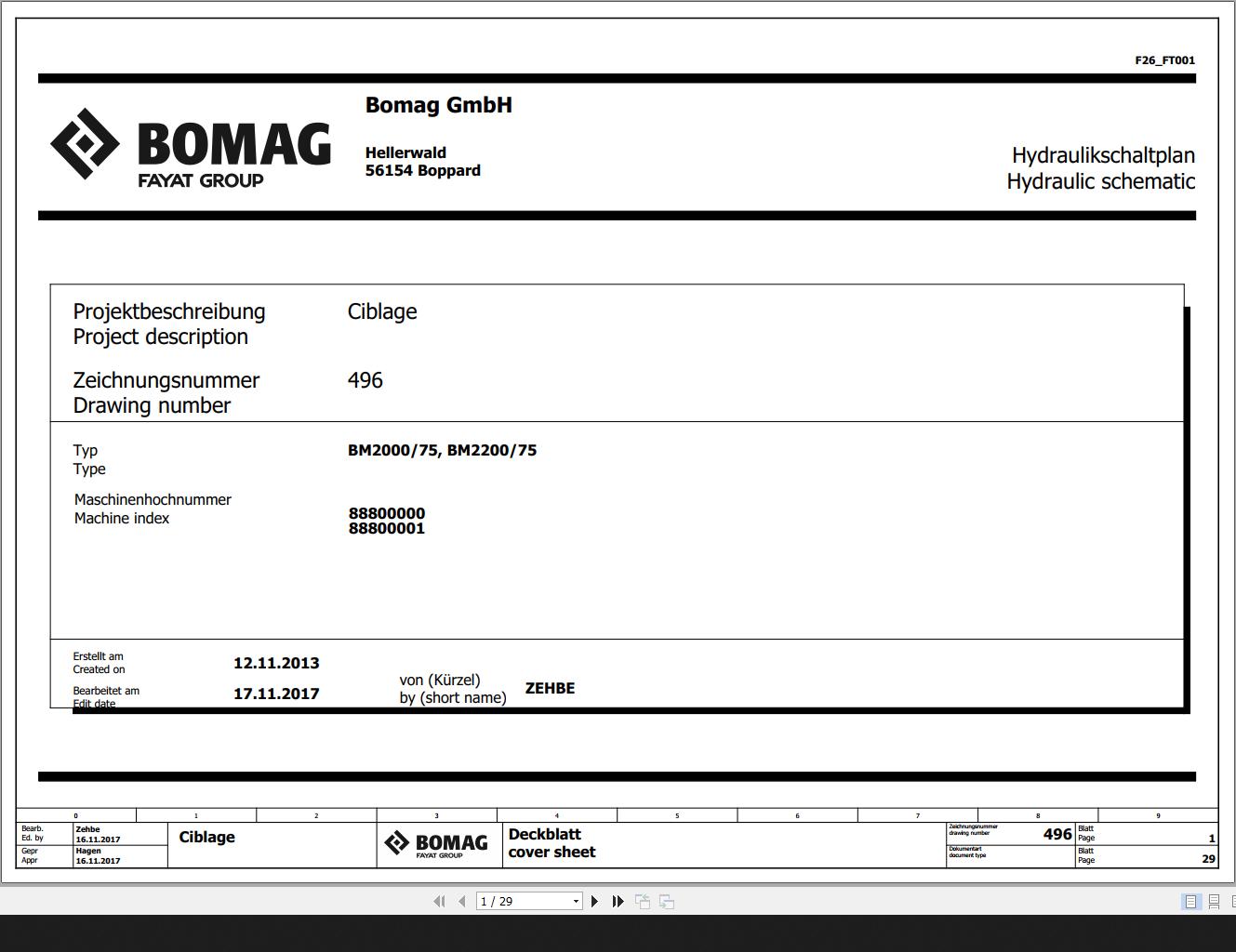The image size is (1236, 952).
Task: Click the previous view icon
Action: click(643, 901)
